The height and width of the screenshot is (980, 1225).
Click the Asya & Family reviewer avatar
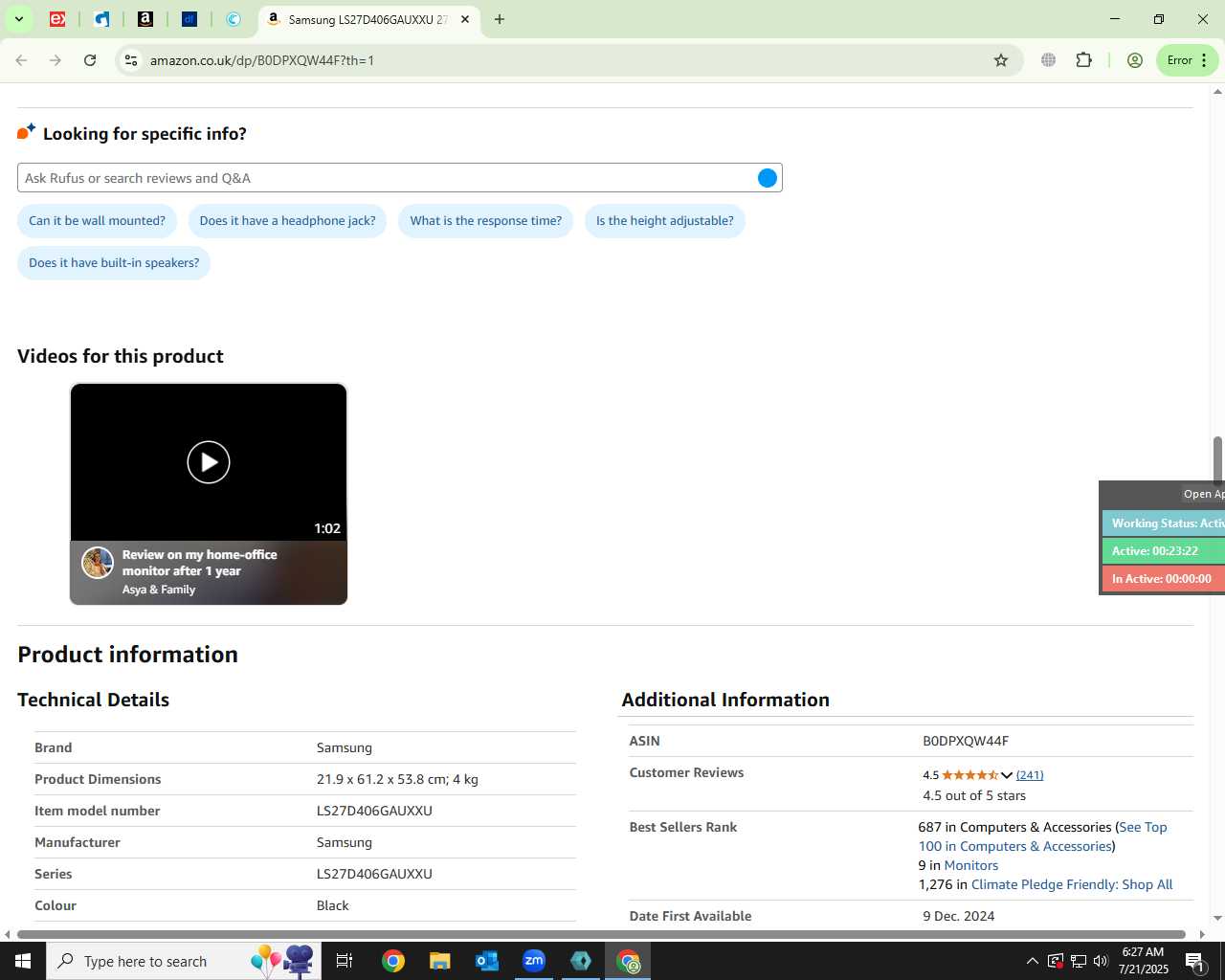tap(98, 563)
